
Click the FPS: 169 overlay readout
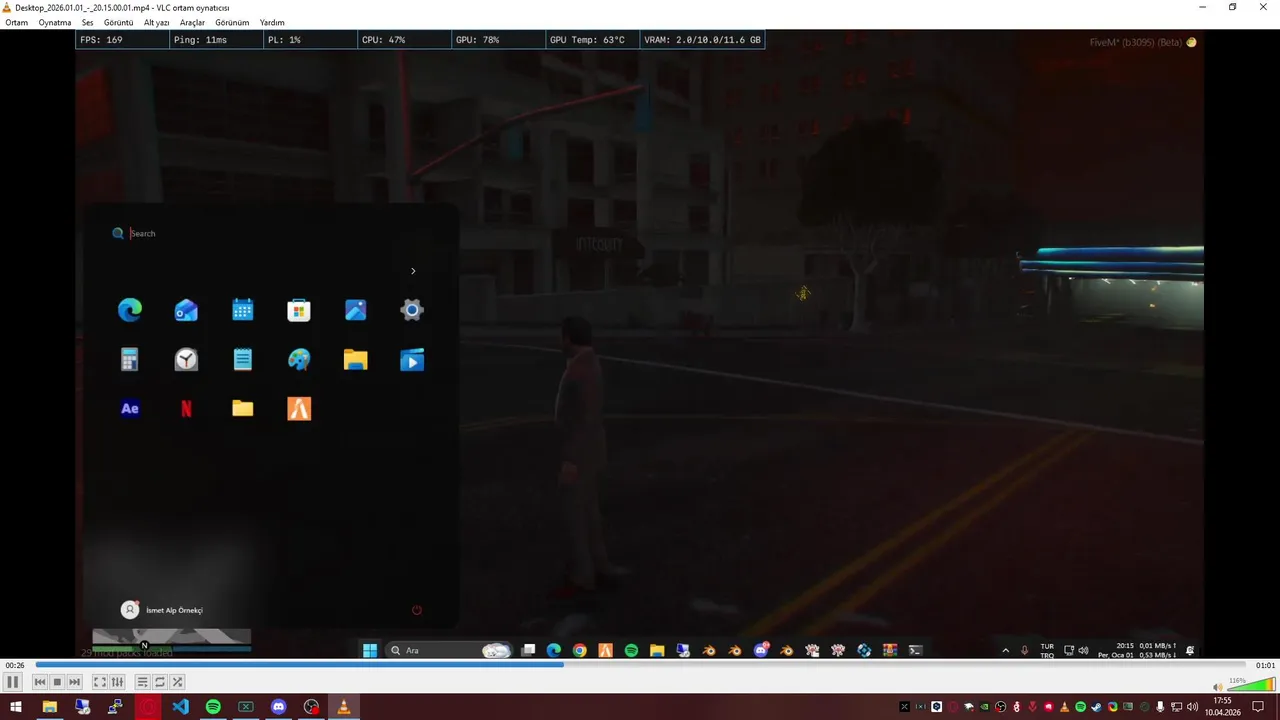[122, 40]
